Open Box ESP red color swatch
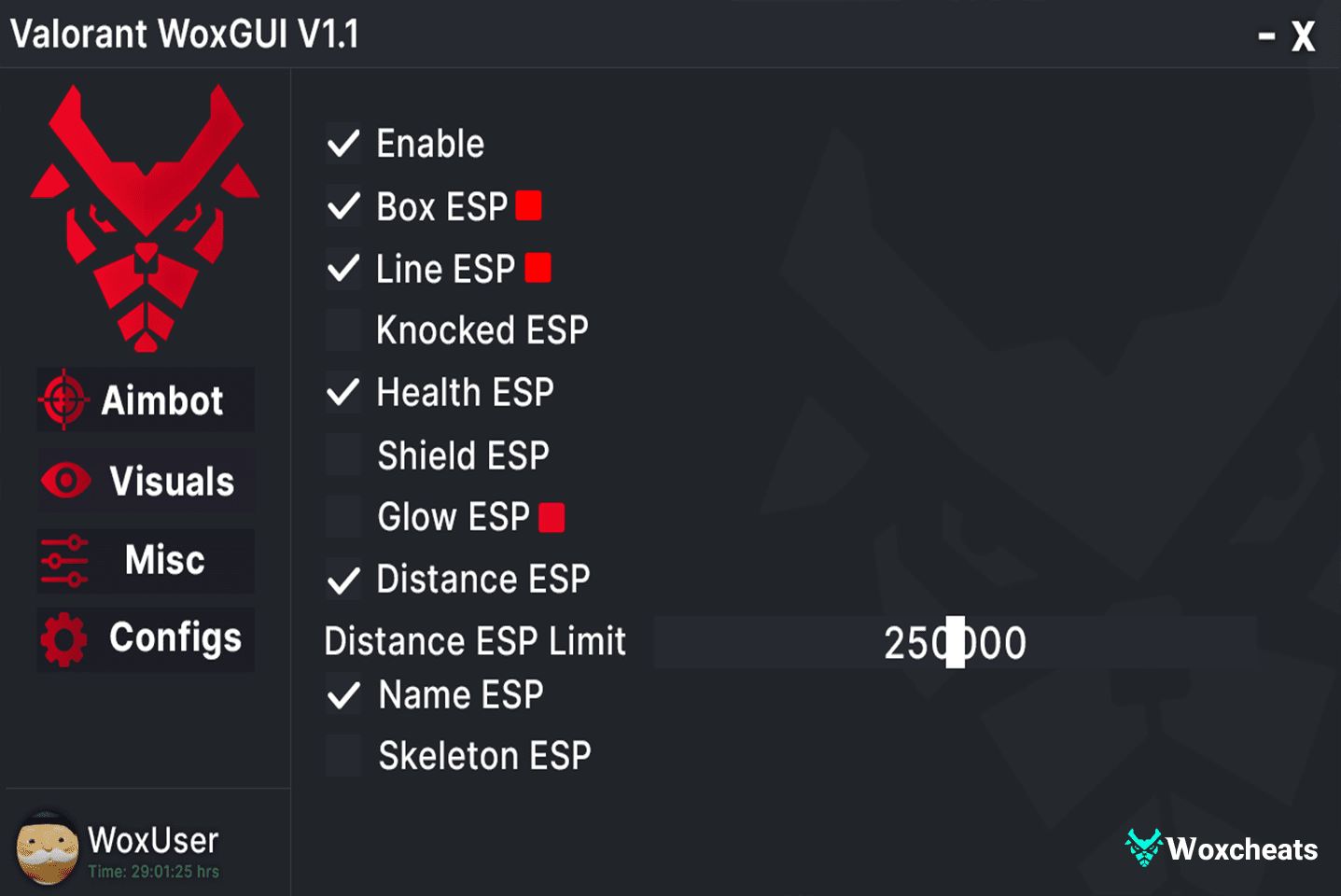1341x896 pixels. coord(528,205)
